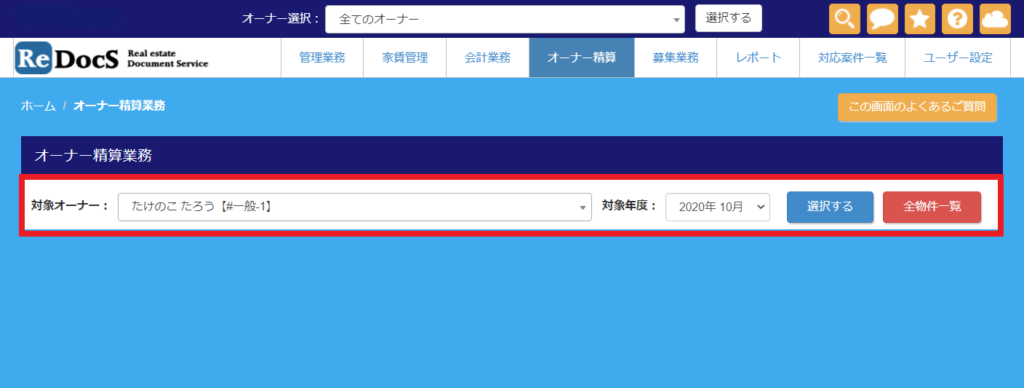
Task: Click the magnifier search icon
Action: [x=844, y=19]
